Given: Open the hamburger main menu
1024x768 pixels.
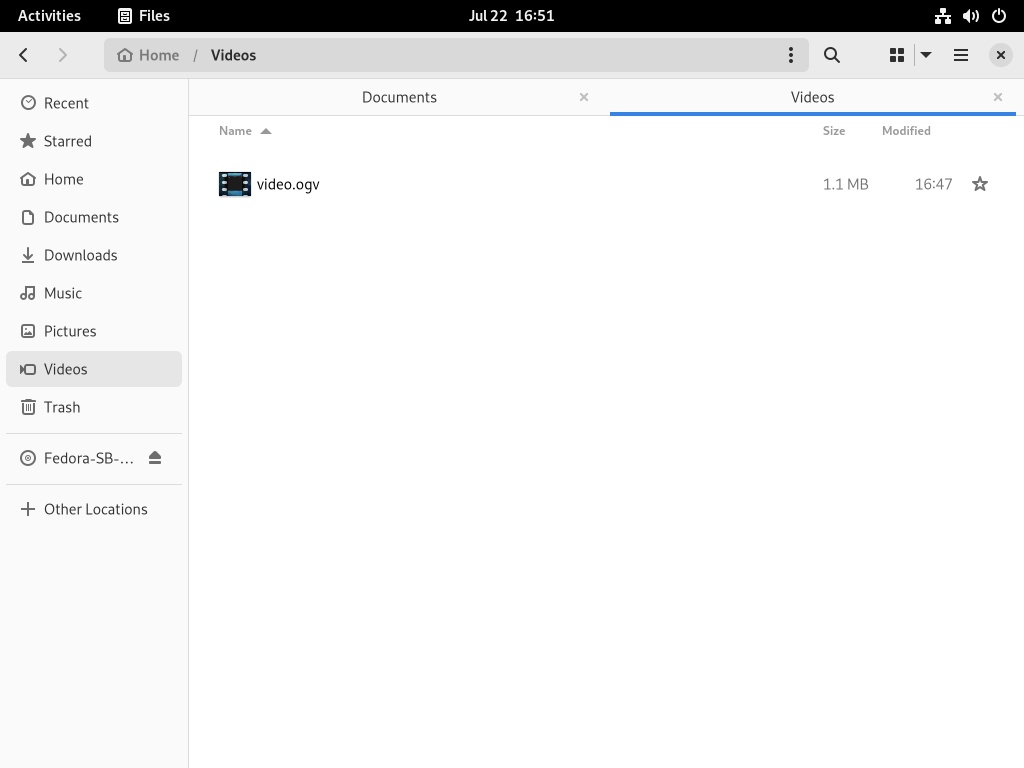Looking at the screenshot, I should coord(961,55).
